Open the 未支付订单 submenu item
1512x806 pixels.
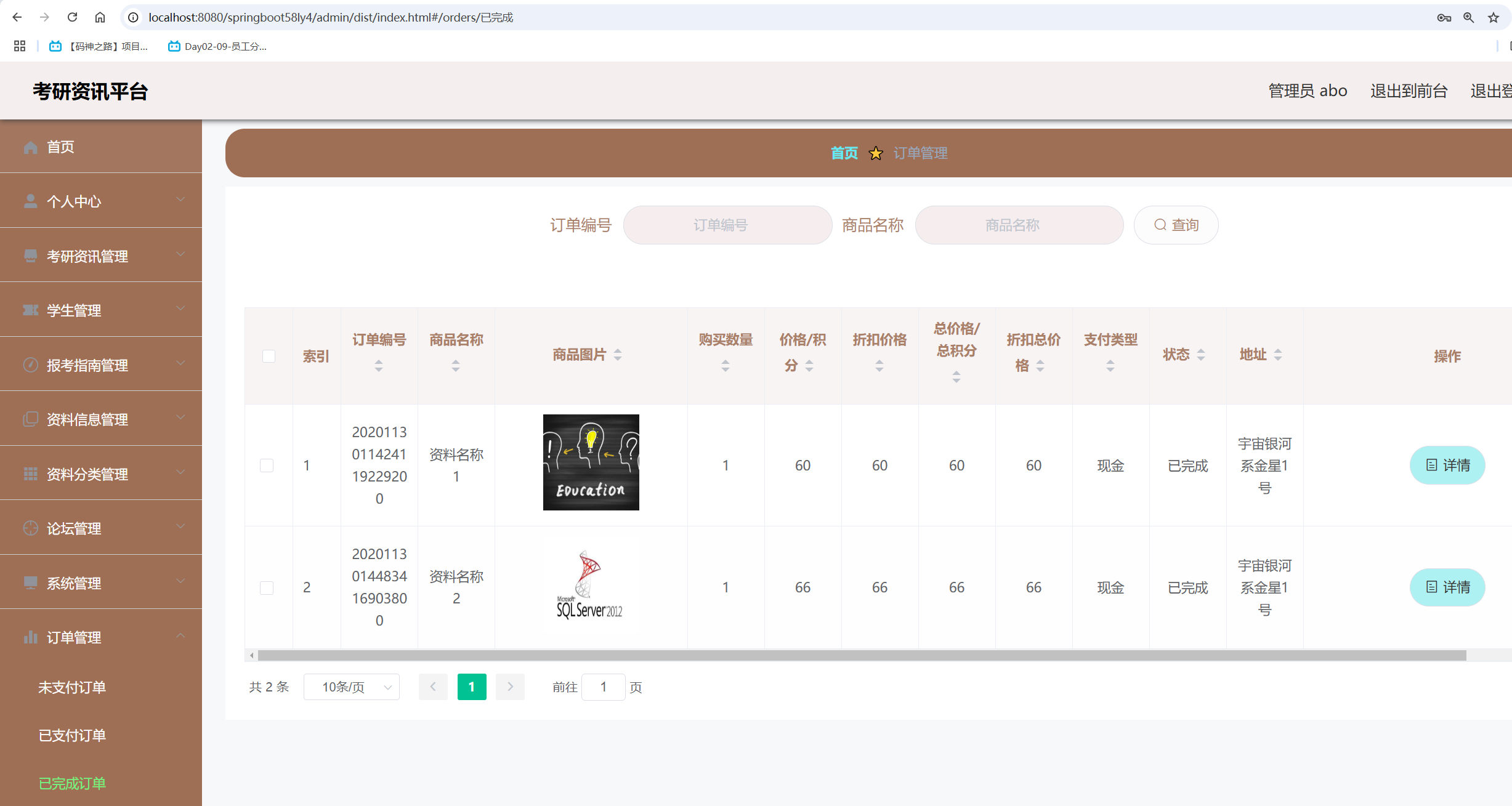[x=72, y=687]
